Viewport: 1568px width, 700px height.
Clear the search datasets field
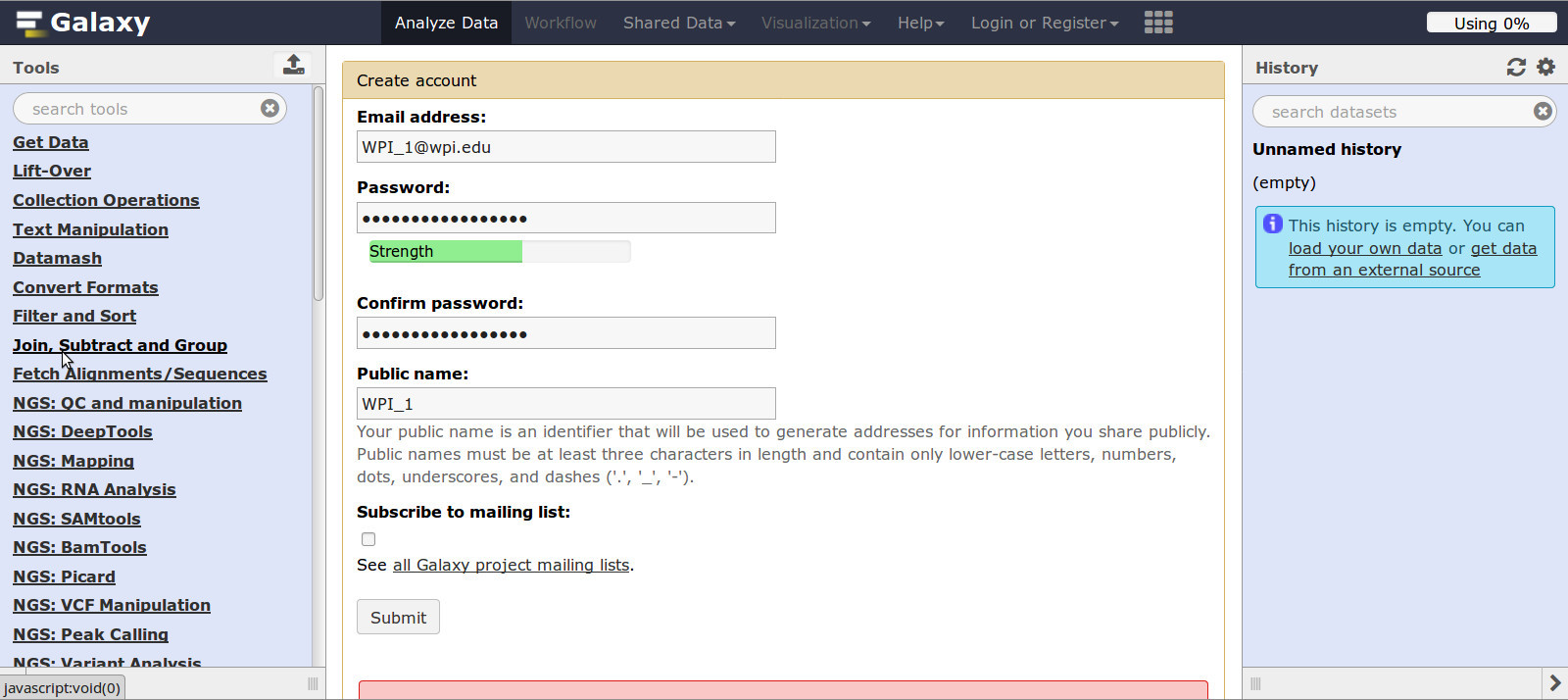pos(1543,111)
